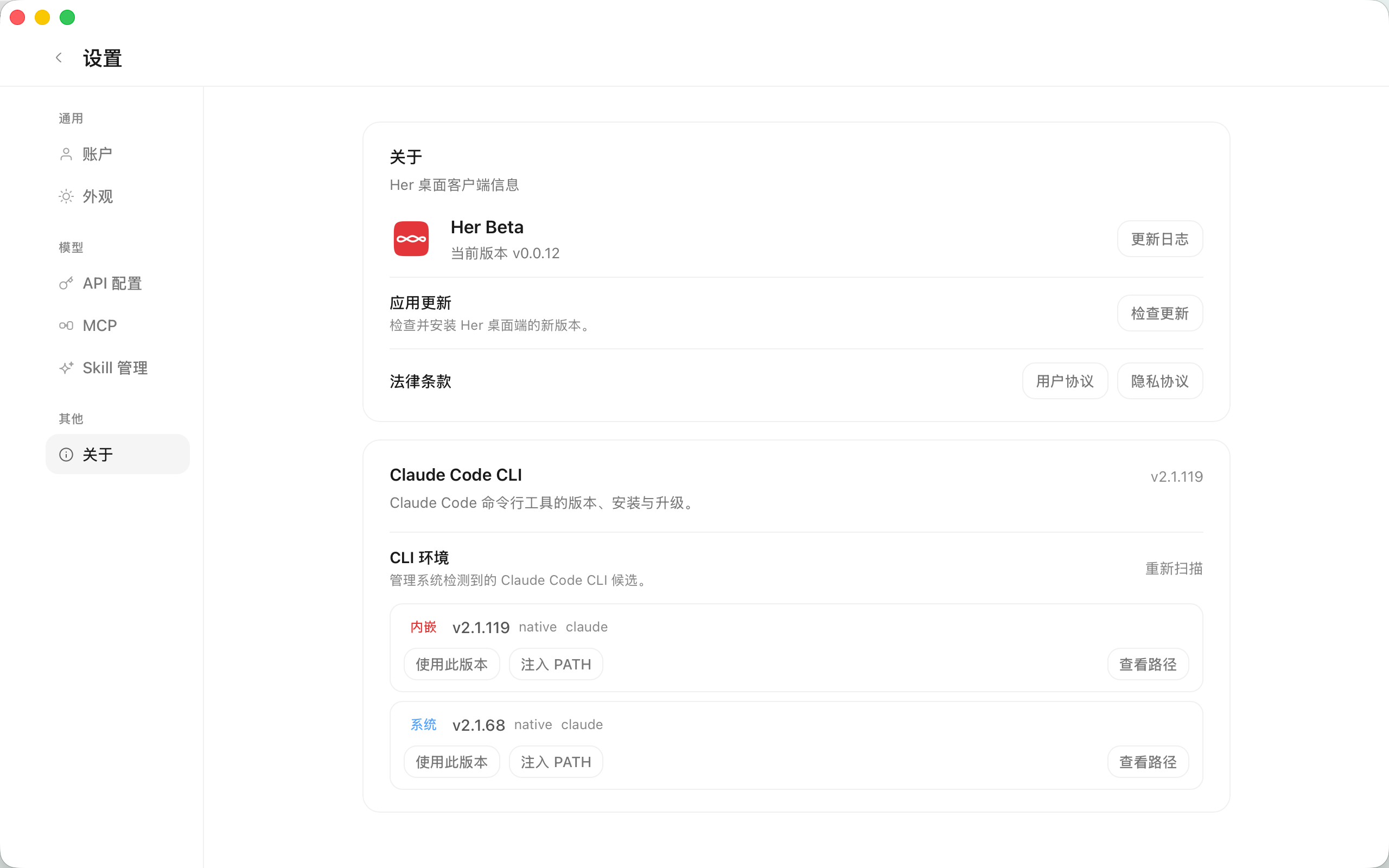Use the system v2.1.68 version
The image size is (1389, 868).
point(452,762)
